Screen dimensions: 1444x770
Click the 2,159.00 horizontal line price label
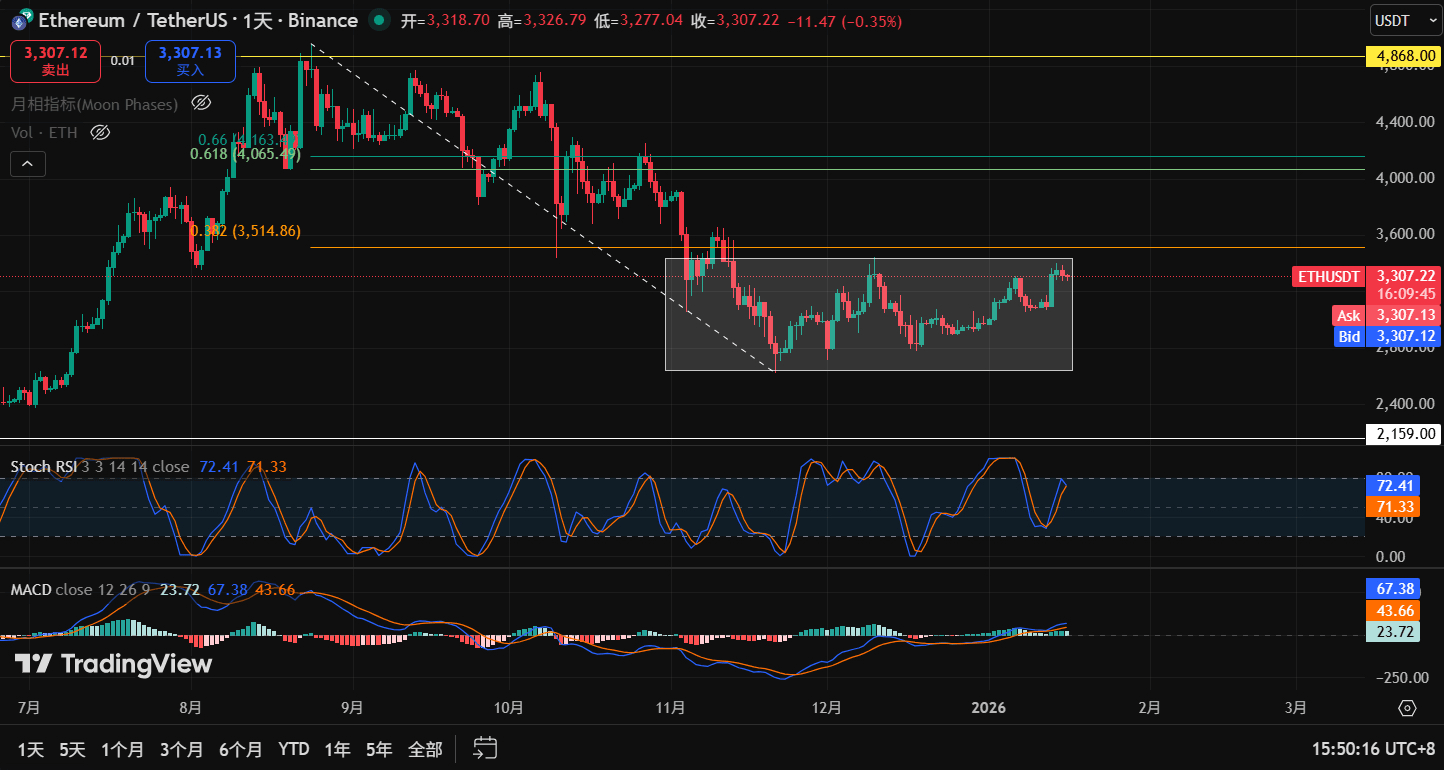(x=1404, y=434)
